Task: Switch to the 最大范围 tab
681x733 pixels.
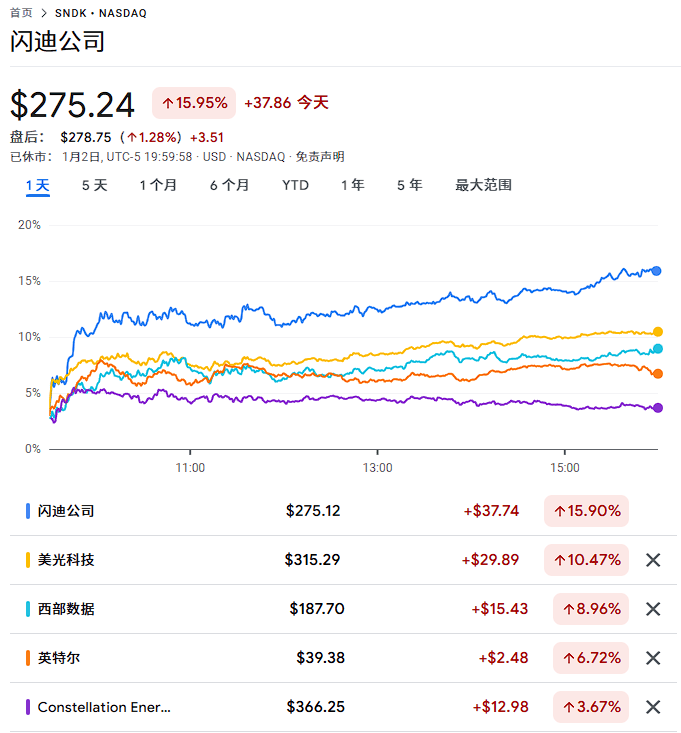Action: 483,185
